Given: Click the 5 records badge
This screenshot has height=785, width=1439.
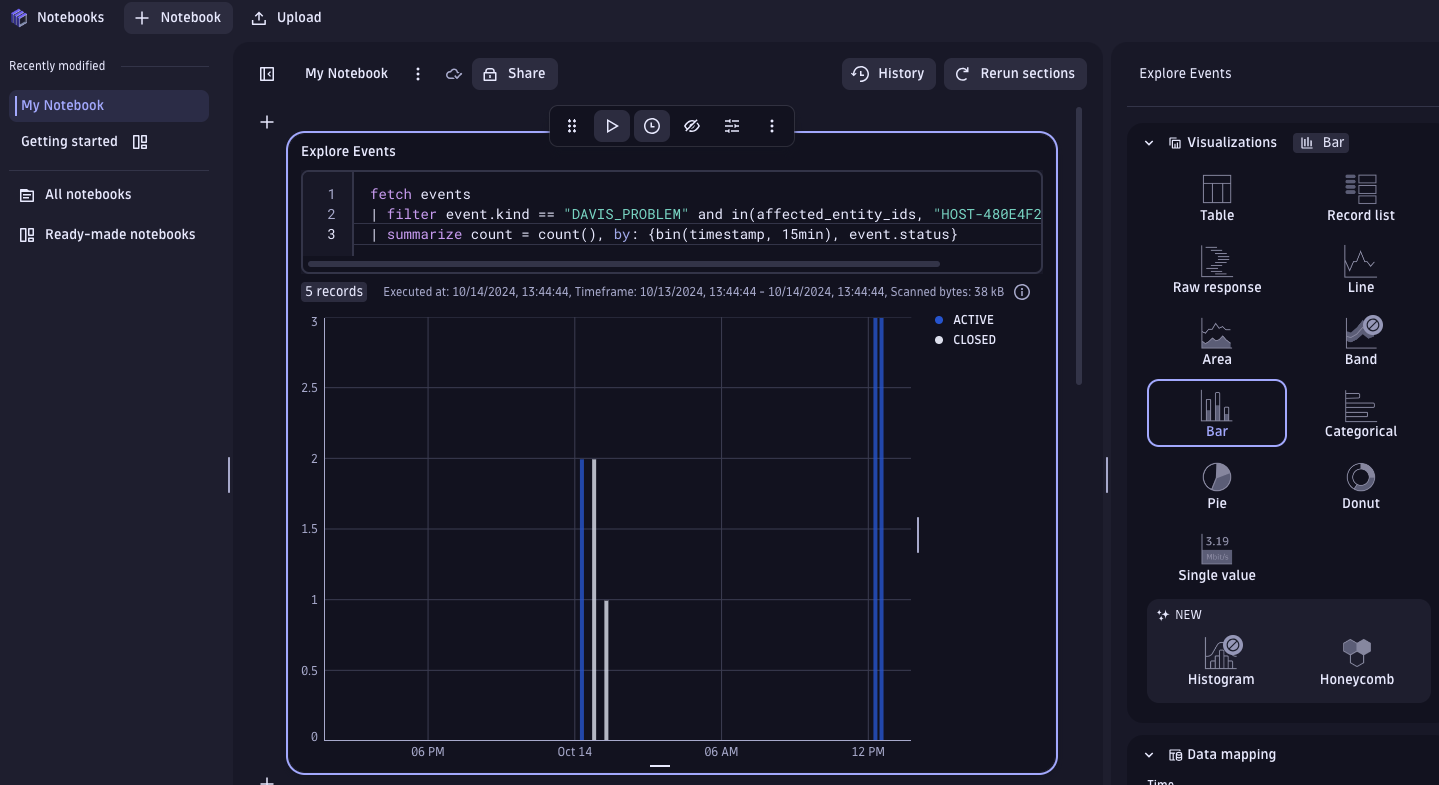Looking at the screenshot, I should coord(334,291).
